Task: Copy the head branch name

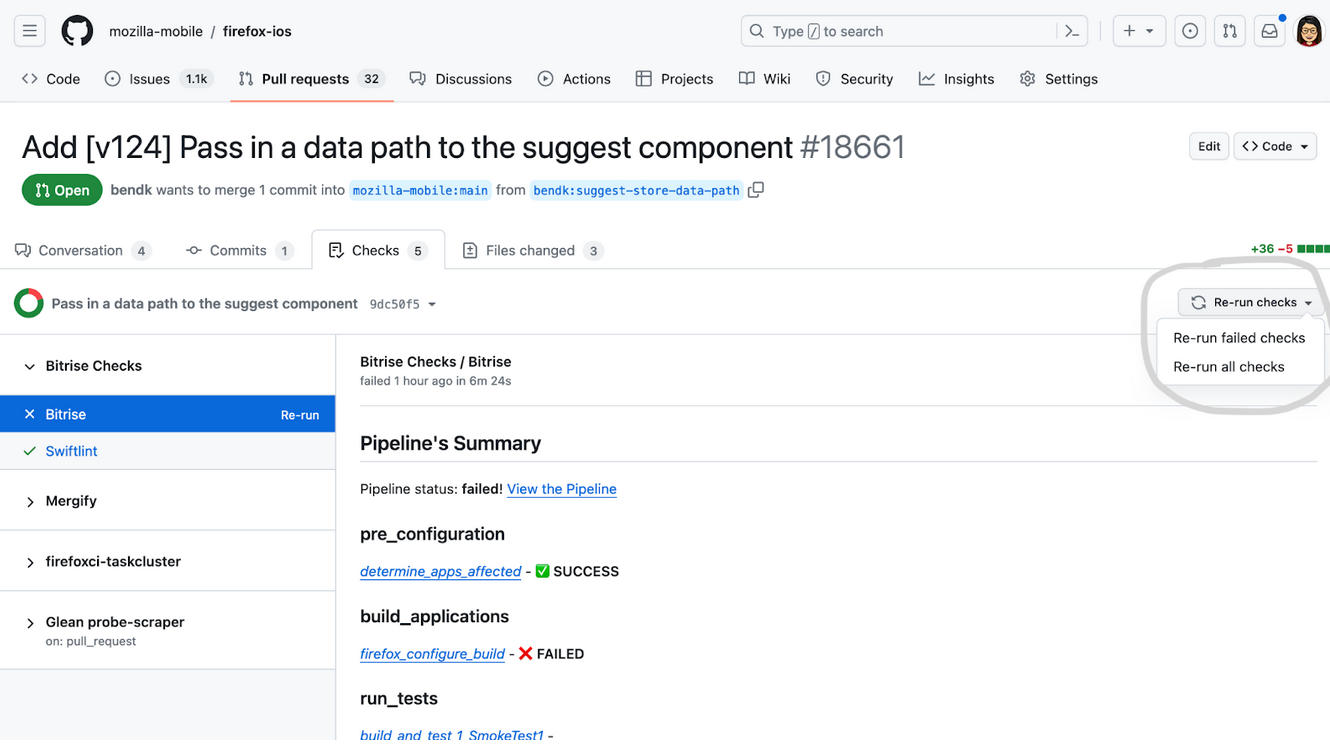Action: (x=756, y=190)
